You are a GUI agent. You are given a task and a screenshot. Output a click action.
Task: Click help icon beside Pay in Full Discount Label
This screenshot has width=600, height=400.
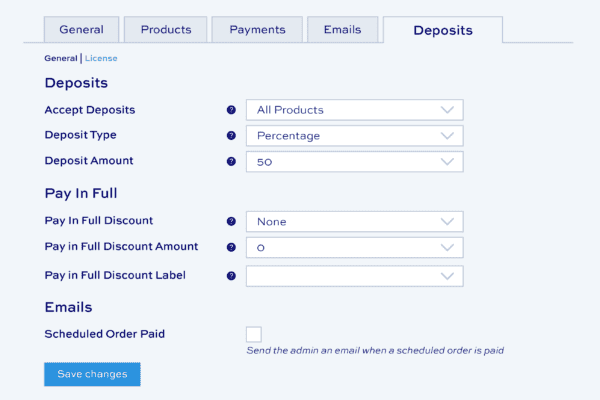[231, 276]
